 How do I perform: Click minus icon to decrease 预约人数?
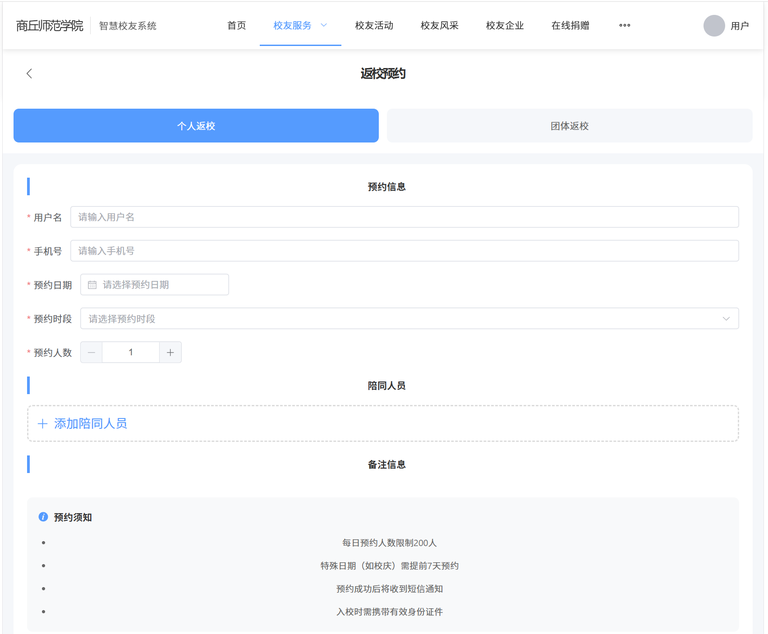(x=92, y=352)
